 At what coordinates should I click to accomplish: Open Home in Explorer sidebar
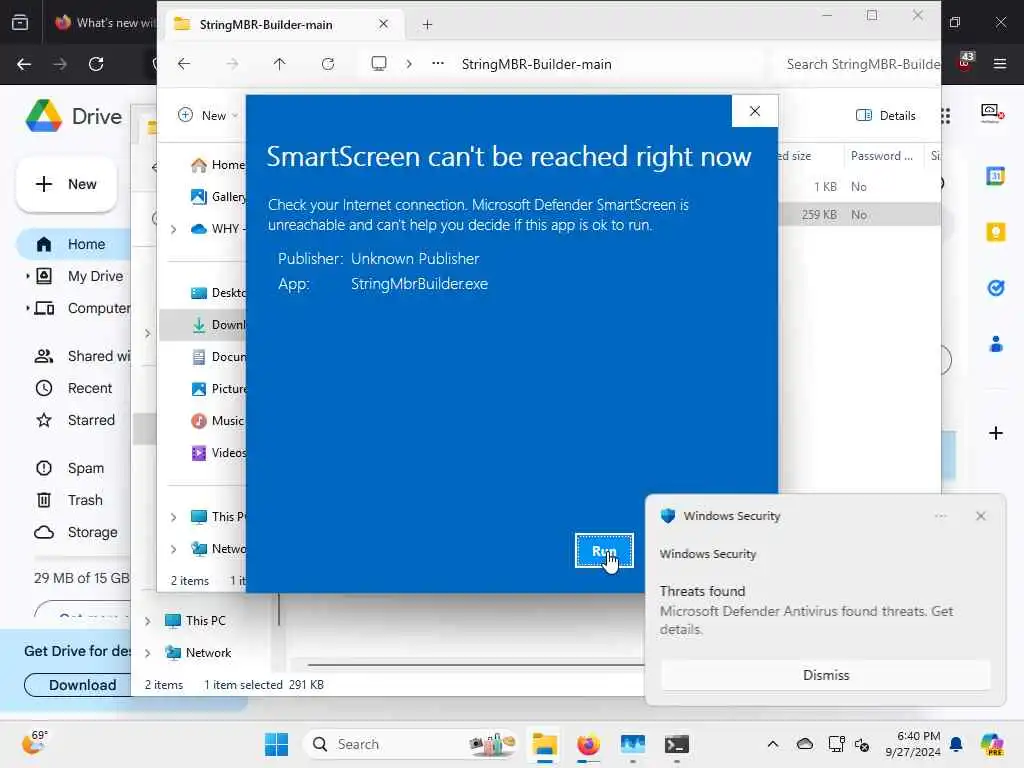tap(217, 165)
